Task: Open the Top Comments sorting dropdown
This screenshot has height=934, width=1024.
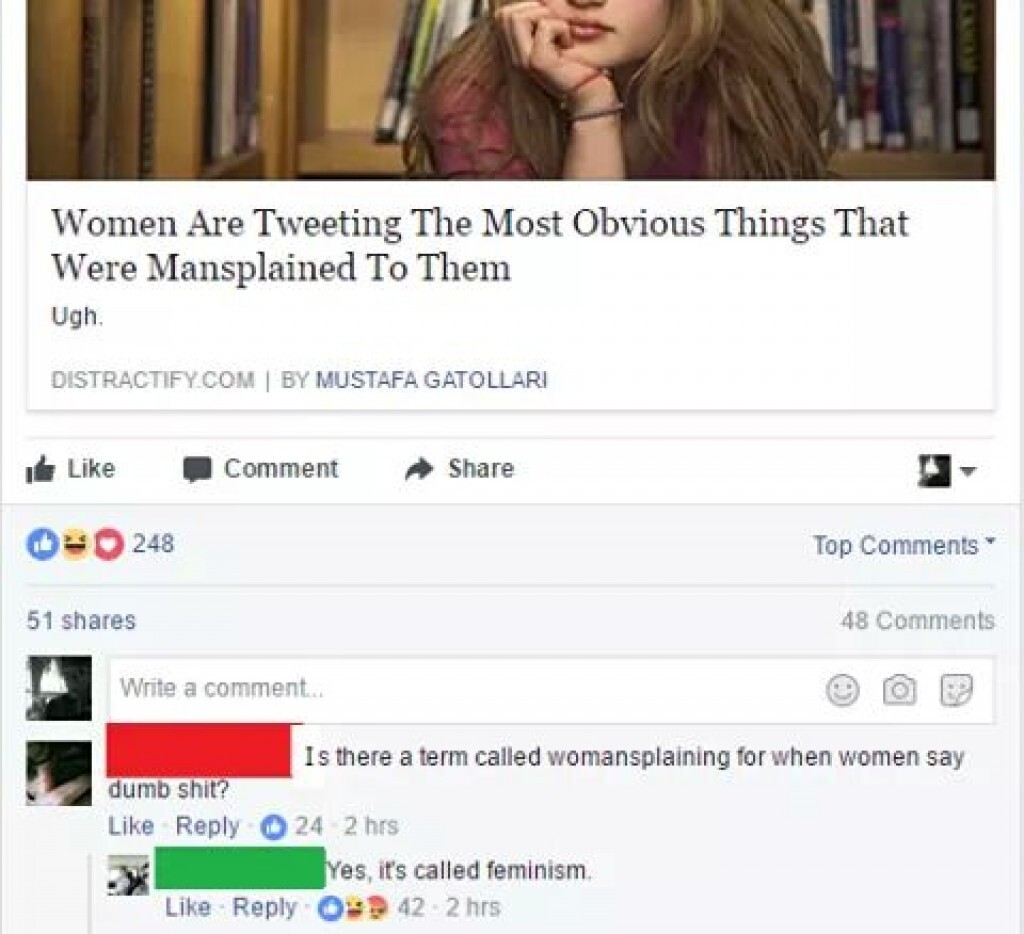Action: tap(903, 545)
